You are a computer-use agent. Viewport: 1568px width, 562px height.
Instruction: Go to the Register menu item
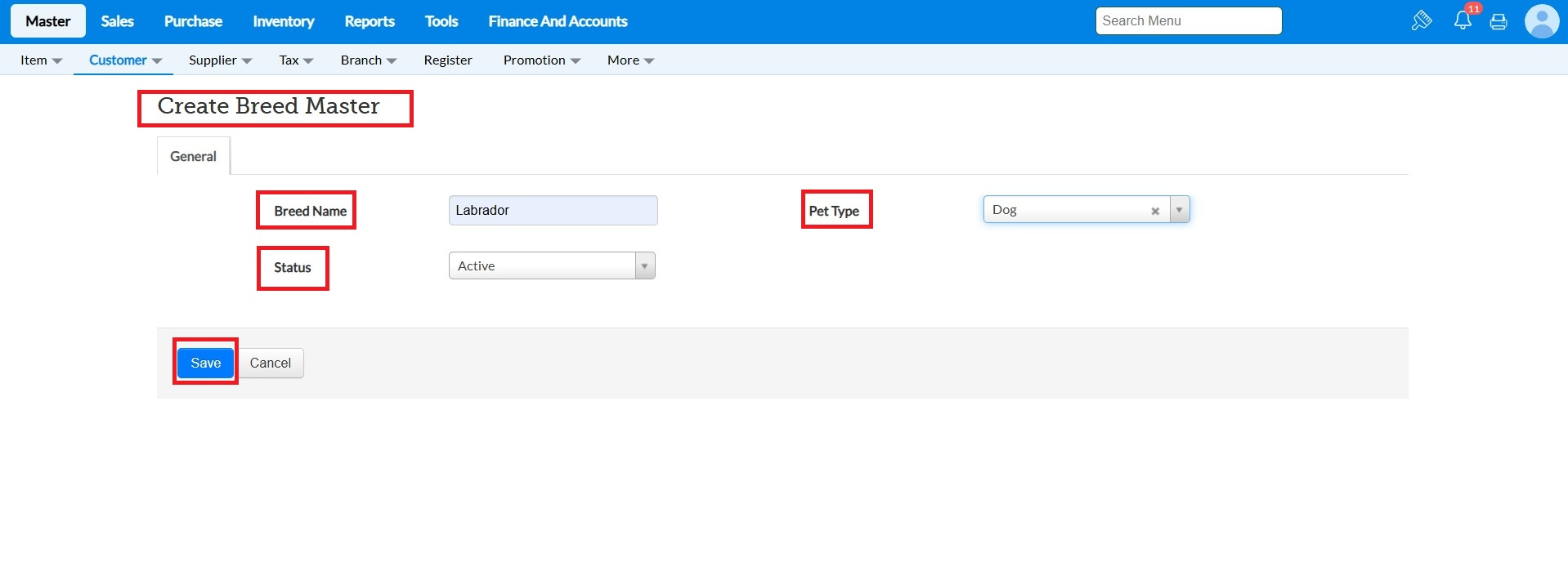448,60
